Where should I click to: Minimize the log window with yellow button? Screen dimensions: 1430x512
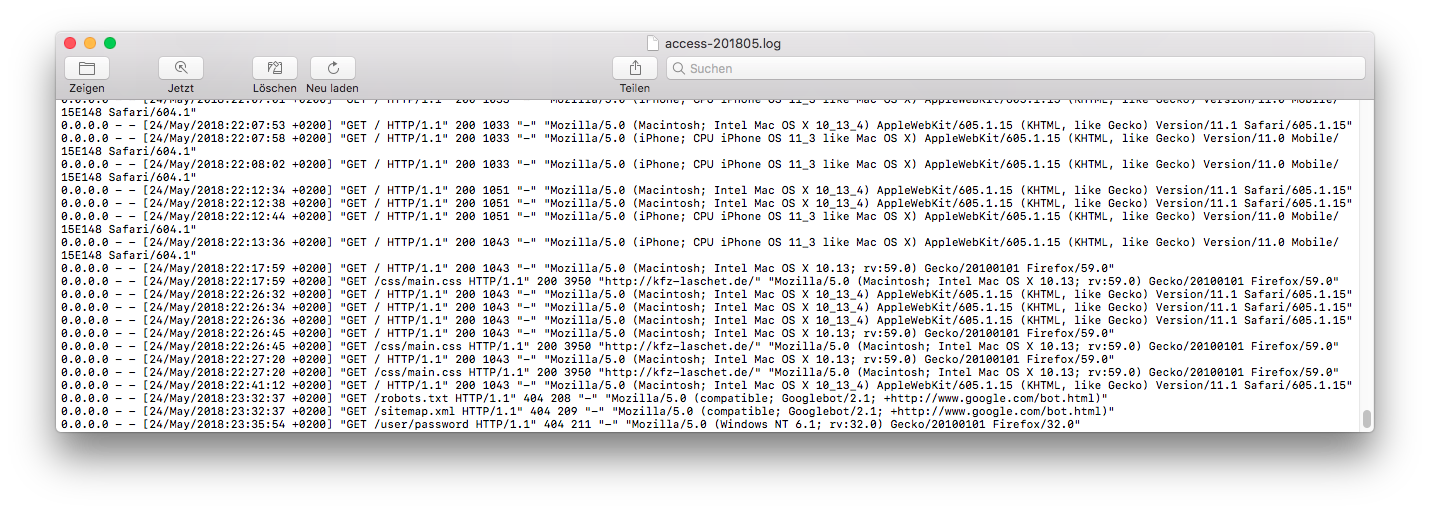tap(90, 43)
